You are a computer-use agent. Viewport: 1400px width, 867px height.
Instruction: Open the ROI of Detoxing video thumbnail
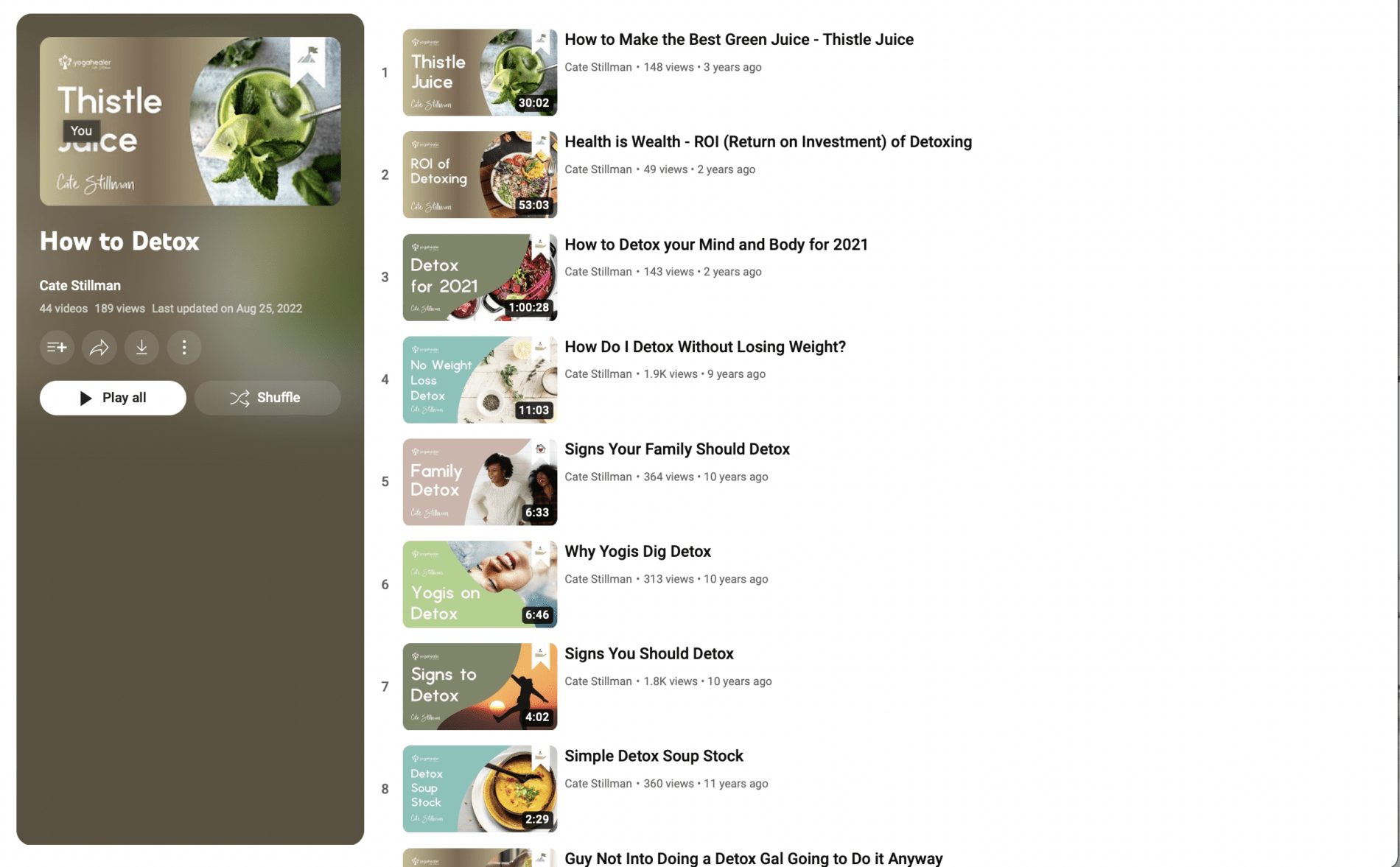[480, 175]
